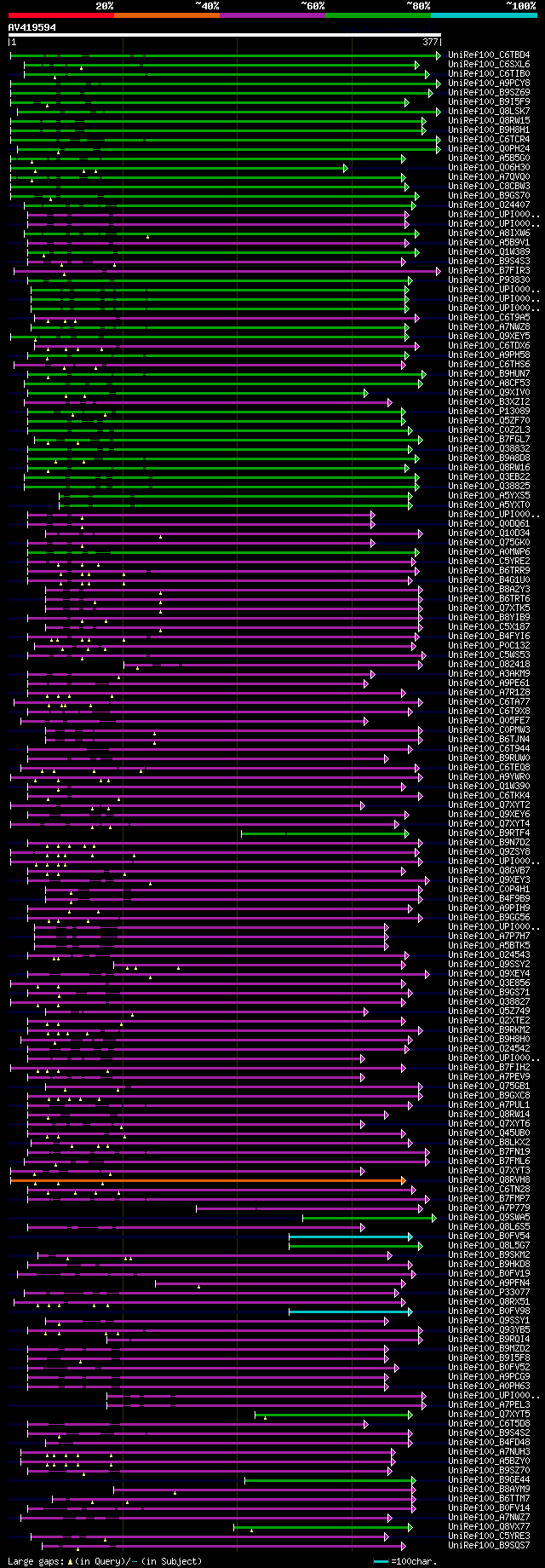Open hit UniRef100_B4FD48

click(489, 1443)
